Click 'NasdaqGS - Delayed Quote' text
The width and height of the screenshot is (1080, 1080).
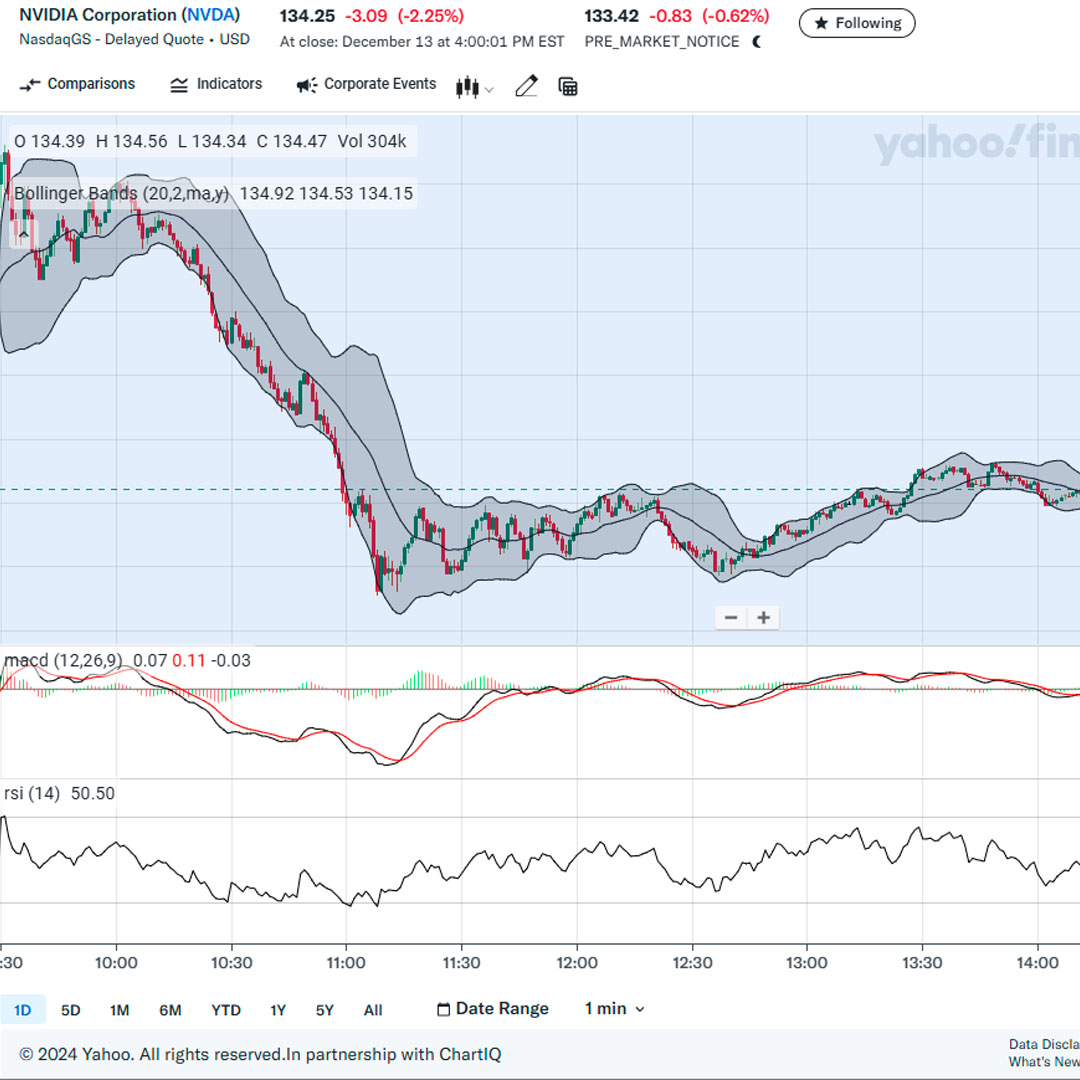[112, 39]
